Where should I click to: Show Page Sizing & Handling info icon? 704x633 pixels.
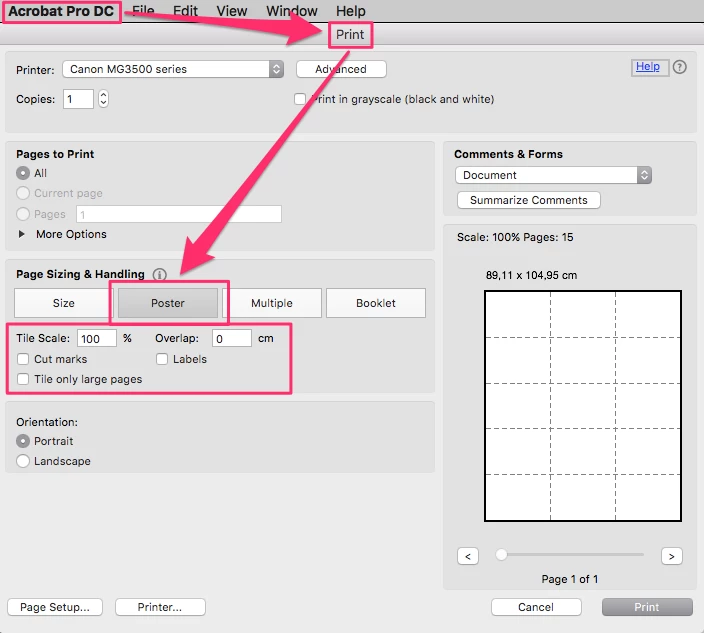coord(159,274)
